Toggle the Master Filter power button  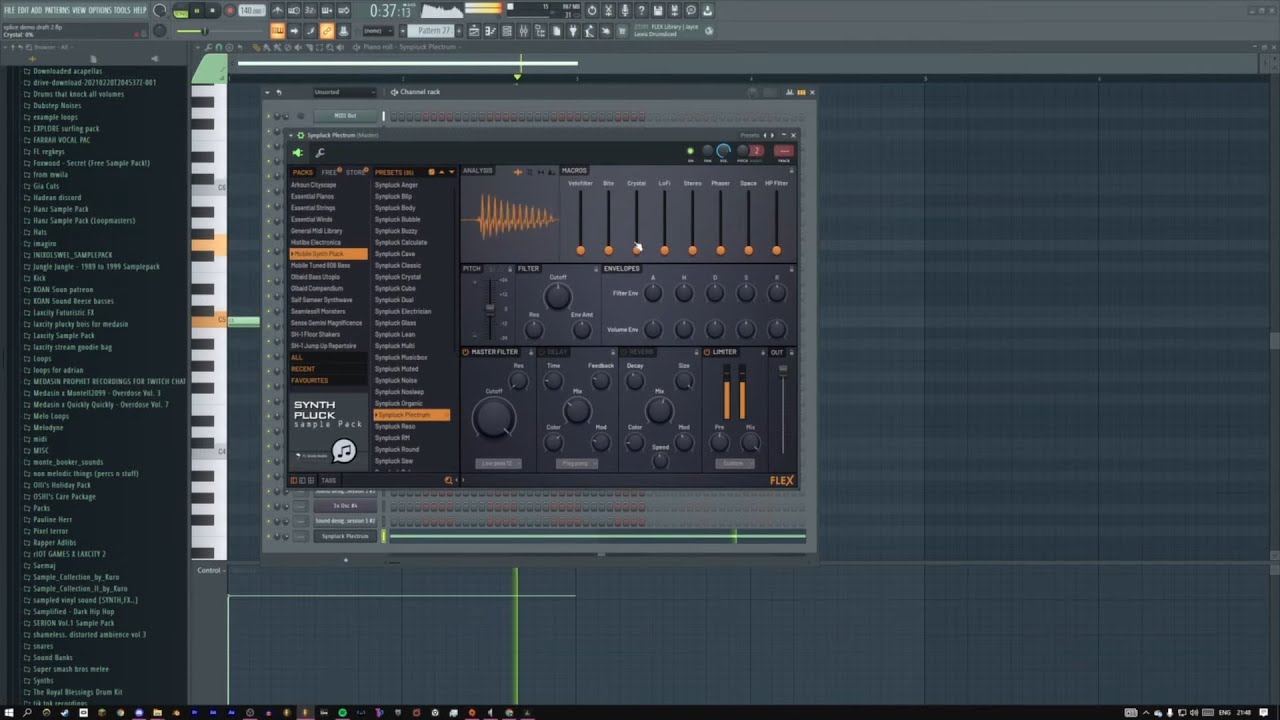[x=466, y=352]
